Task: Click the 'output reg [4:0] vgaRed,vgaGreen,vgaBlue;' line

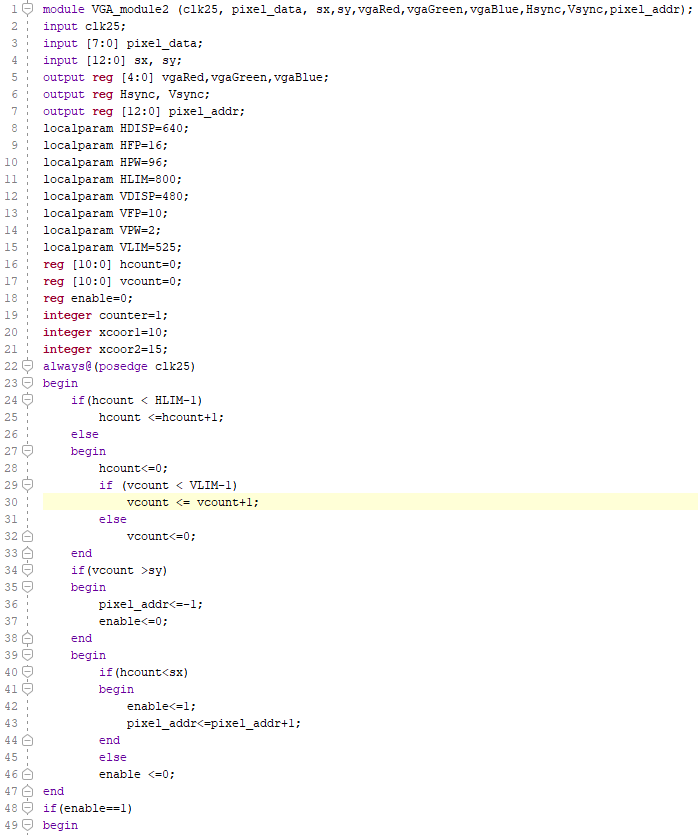Action: click(x=186, y=77)
